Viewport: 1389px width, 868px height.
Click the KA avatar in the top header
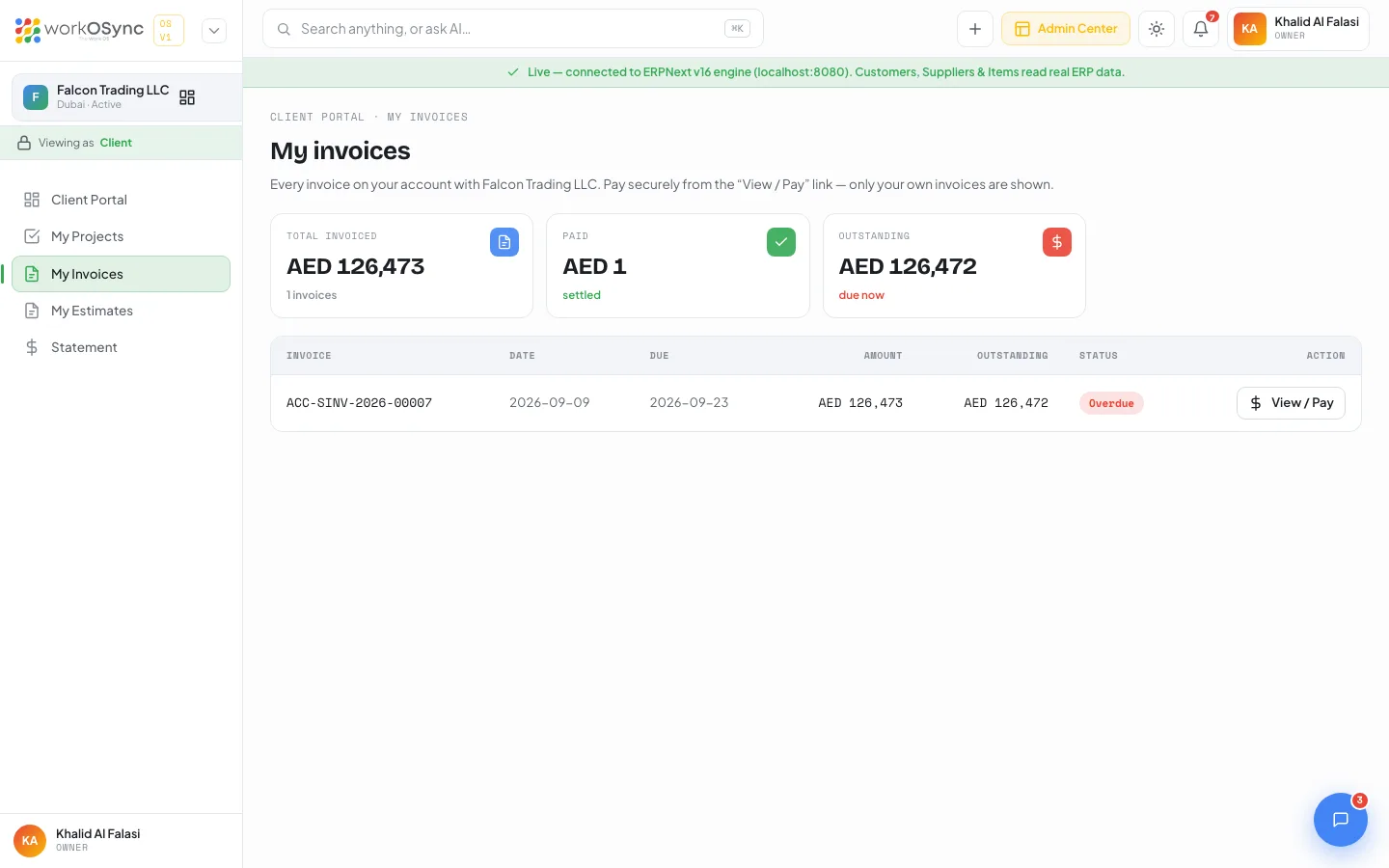tap(1250, 29)
